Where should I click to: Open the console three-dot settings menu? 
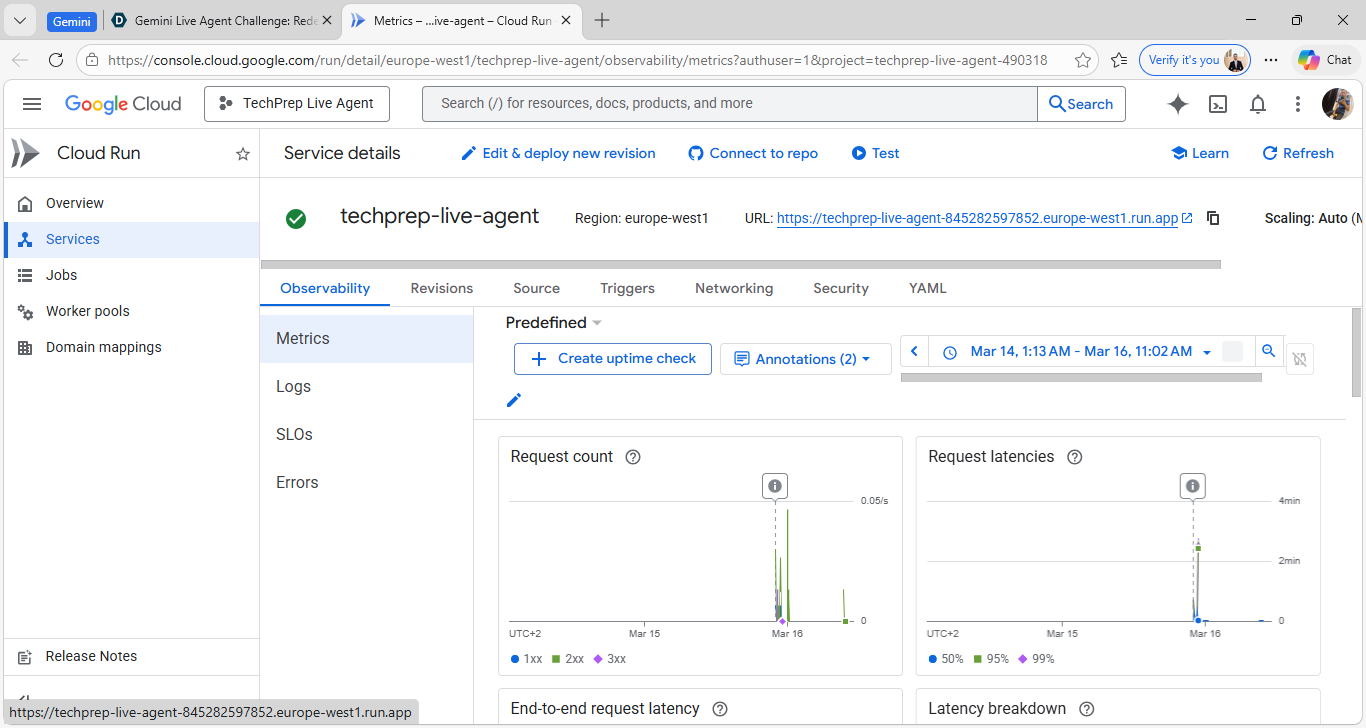(1297, 104)
